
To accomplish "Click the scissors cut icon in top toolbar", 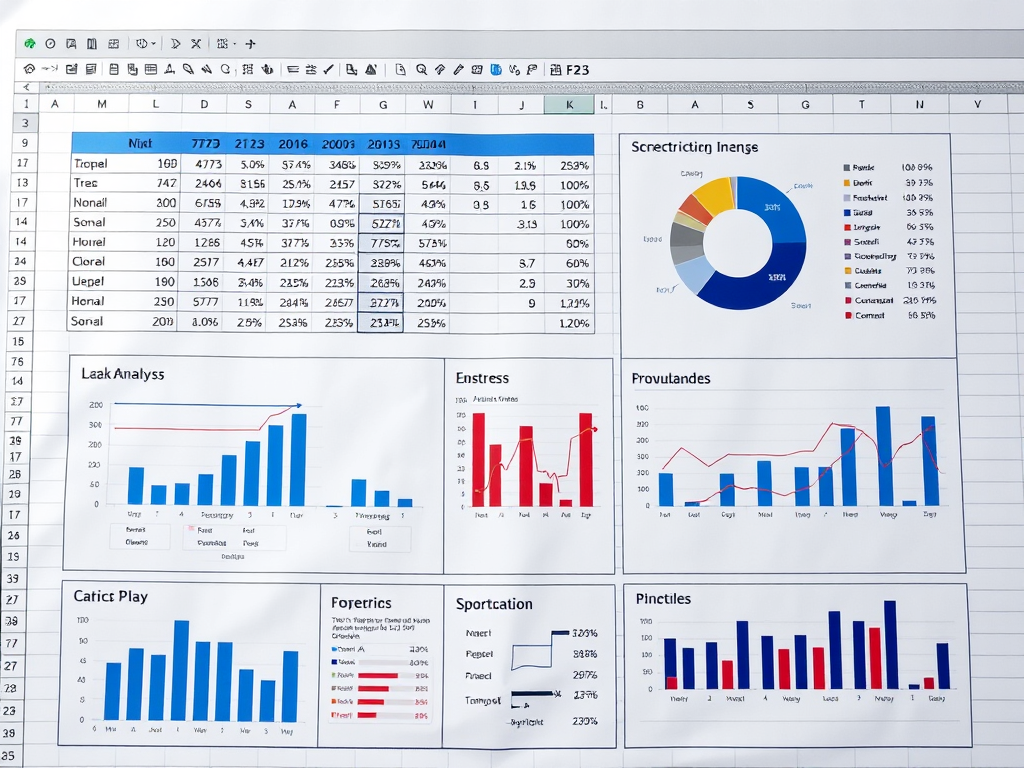I will 196,44.
